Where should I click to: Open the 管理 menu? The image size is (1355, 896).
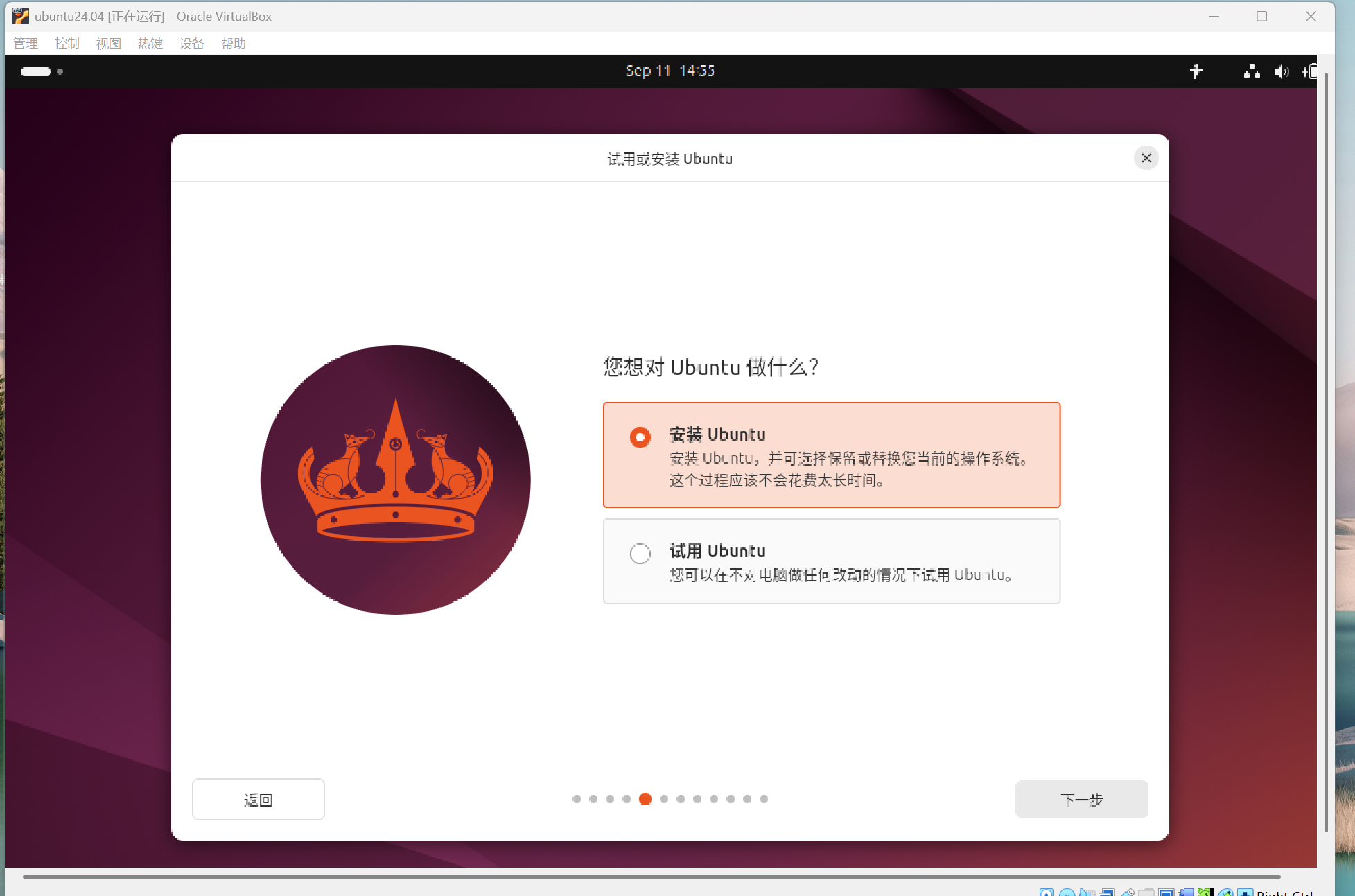[x=26, y=44]
